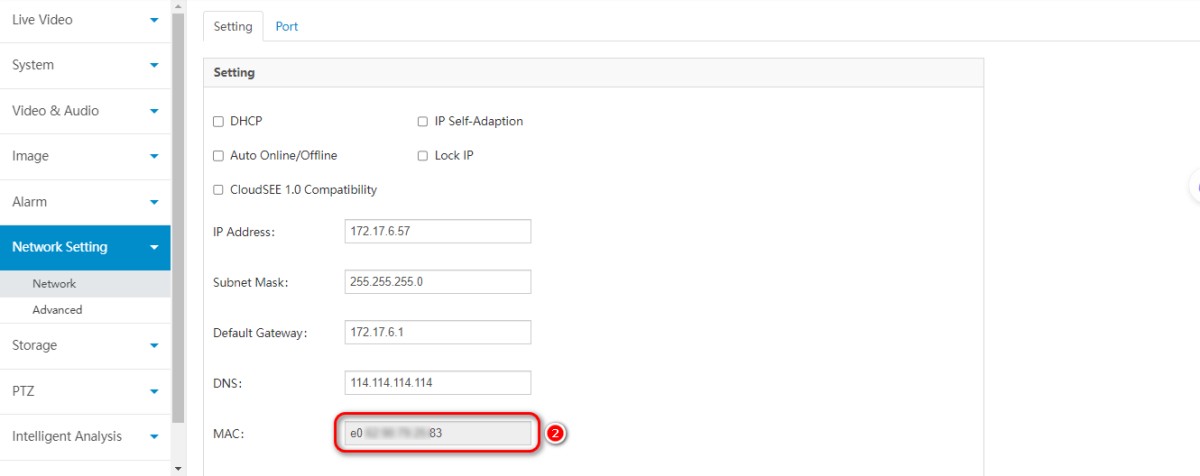Expand the System section arrow
The image size is (1200, 476).
(x=154, y=66)
